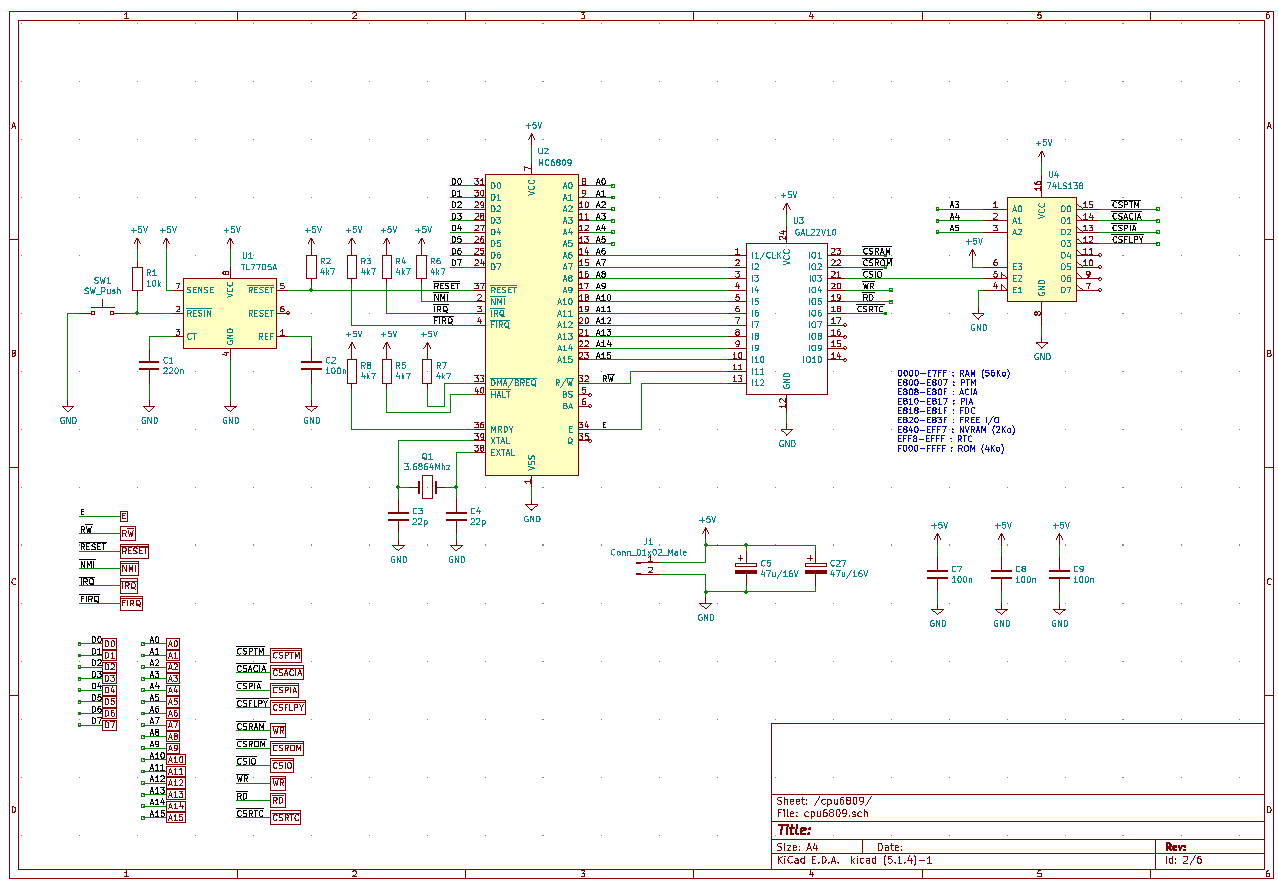The image size is (1278, 886).
Task: Click the DMA/BREQ pin label on U2
Action: point(513,382)
